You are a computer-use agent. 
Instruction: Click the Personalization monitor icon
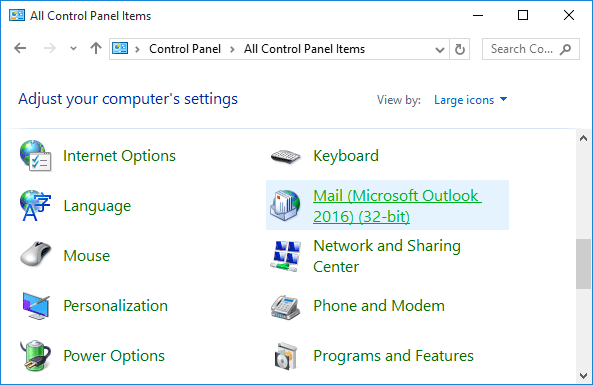pos(36,306)
